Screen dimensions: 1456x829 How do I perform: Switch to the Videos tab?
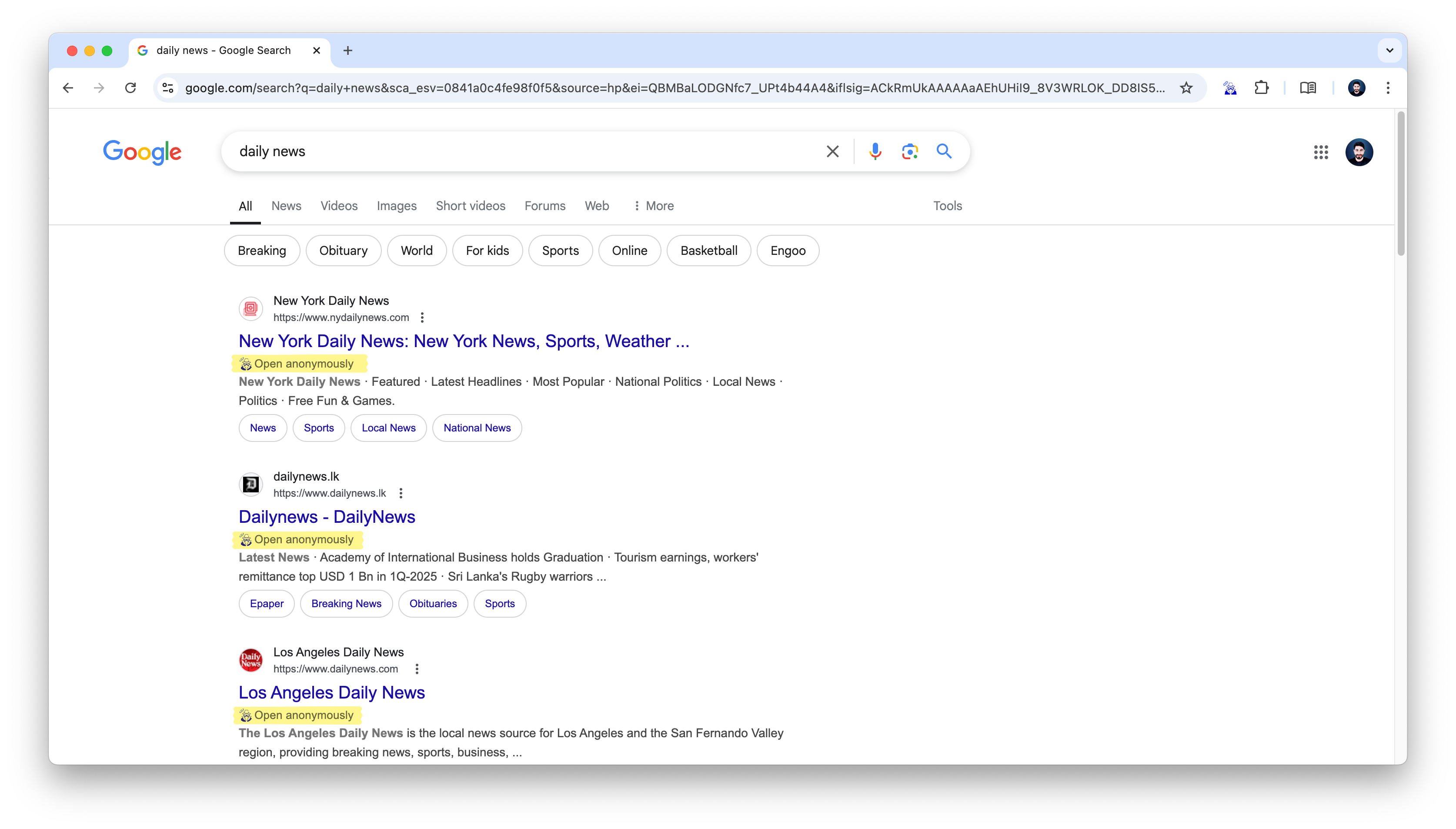click(339, 206)
